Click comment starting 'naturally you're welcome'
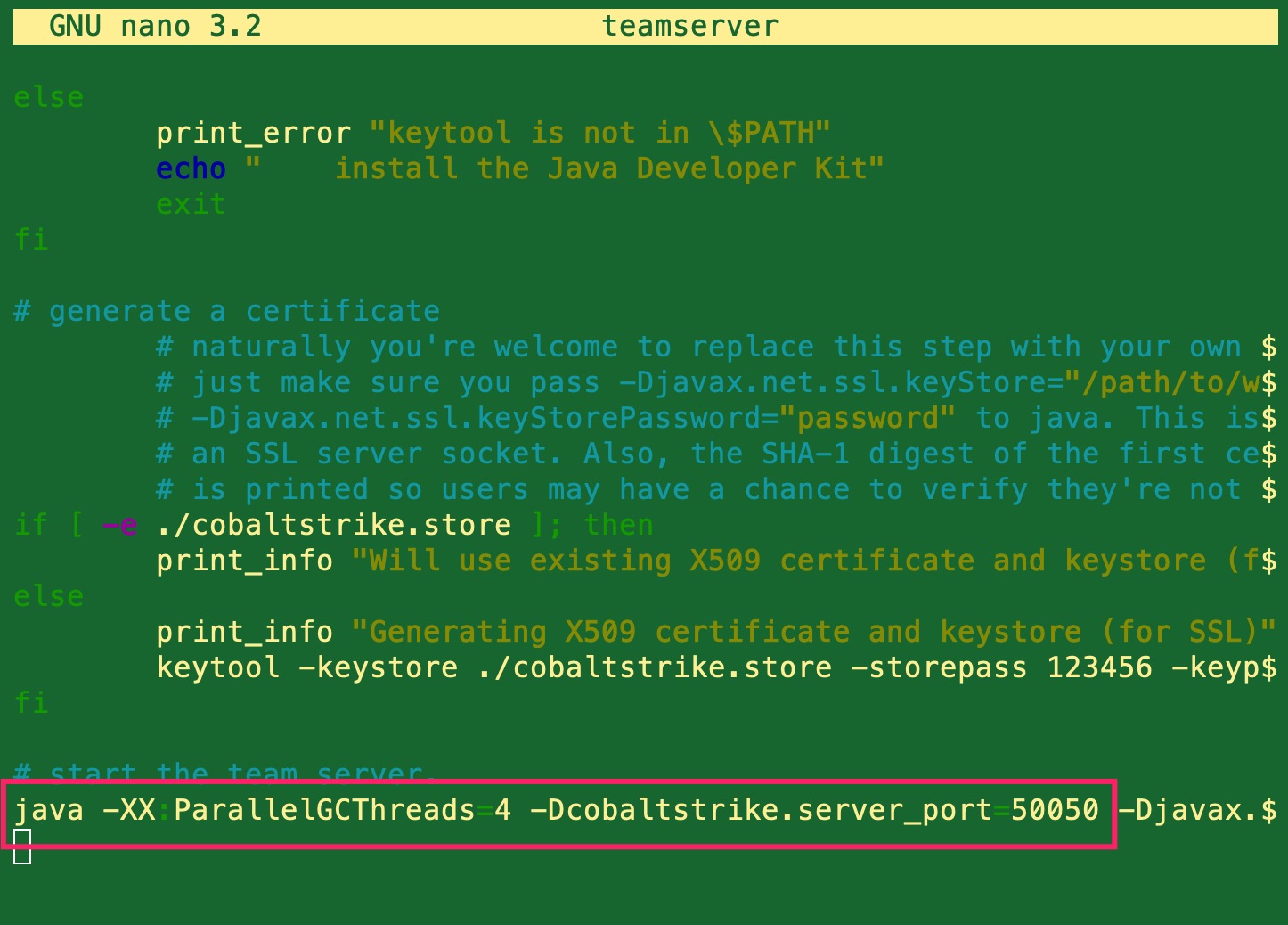The width and height of the screenshot is (1288, 925). [x=717, y=347]
